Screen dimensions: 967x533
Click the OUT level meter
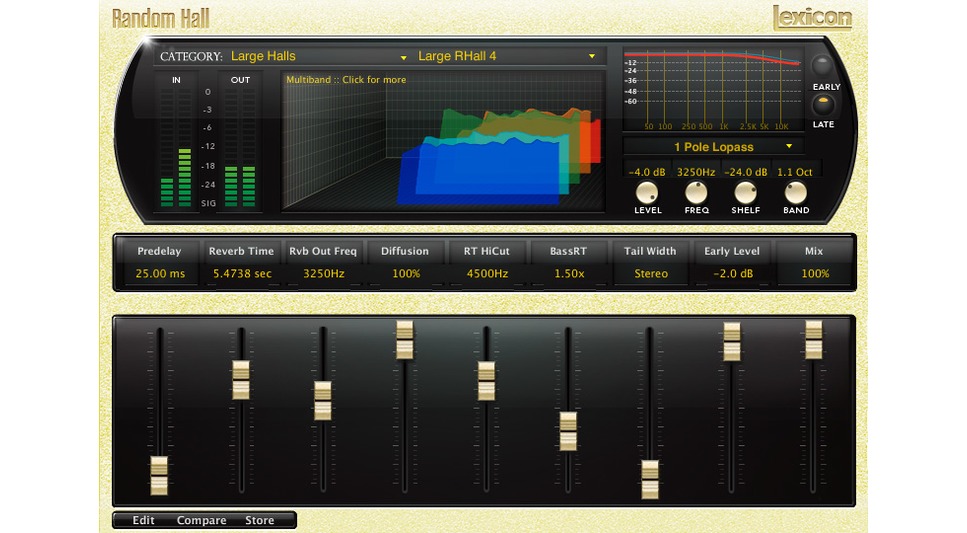tap(240, 147)
